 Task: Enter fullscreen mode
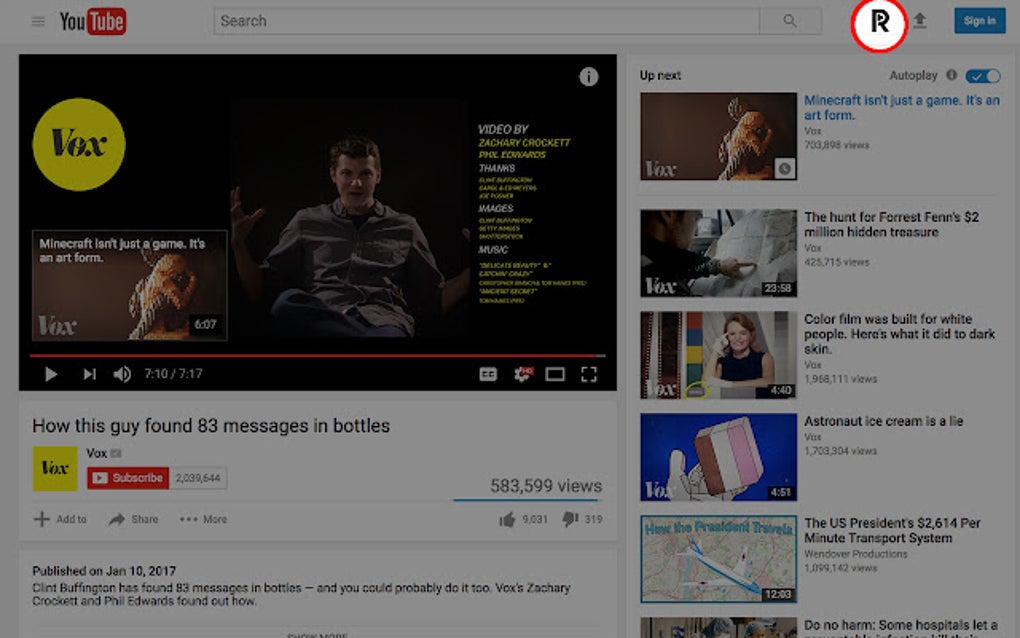[590, 374]
